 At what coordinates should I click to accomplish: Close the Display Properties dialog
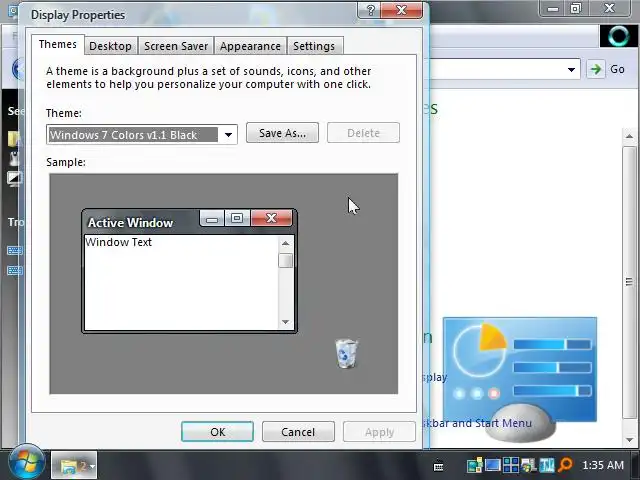tap(401, 10)
